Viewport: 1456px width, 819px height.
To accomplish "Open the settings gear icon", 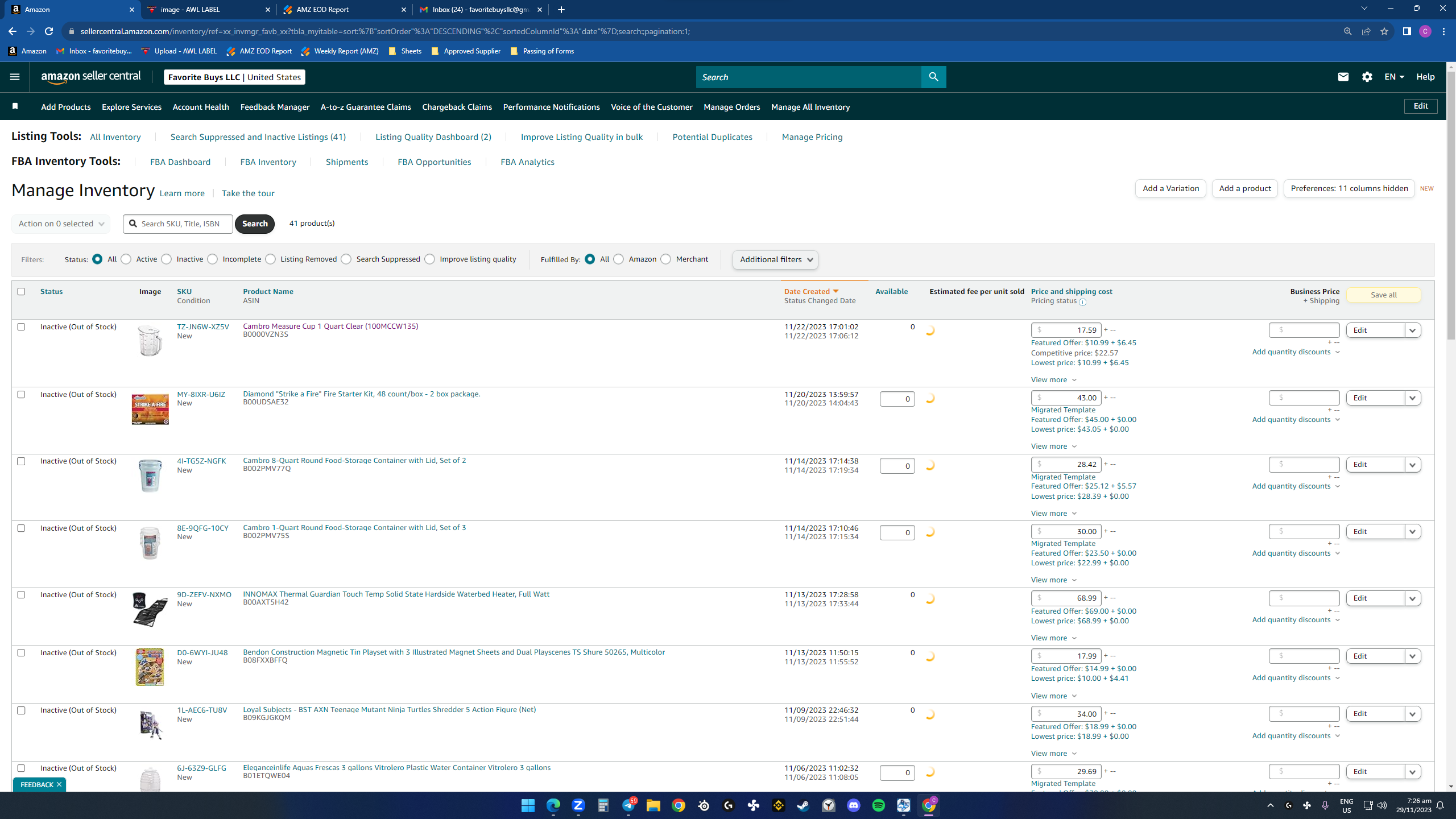I will [1367, 77].
